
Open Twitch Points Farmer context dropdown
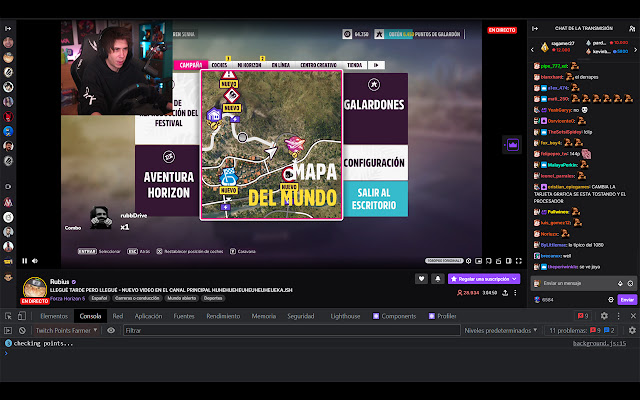[66, 330]
